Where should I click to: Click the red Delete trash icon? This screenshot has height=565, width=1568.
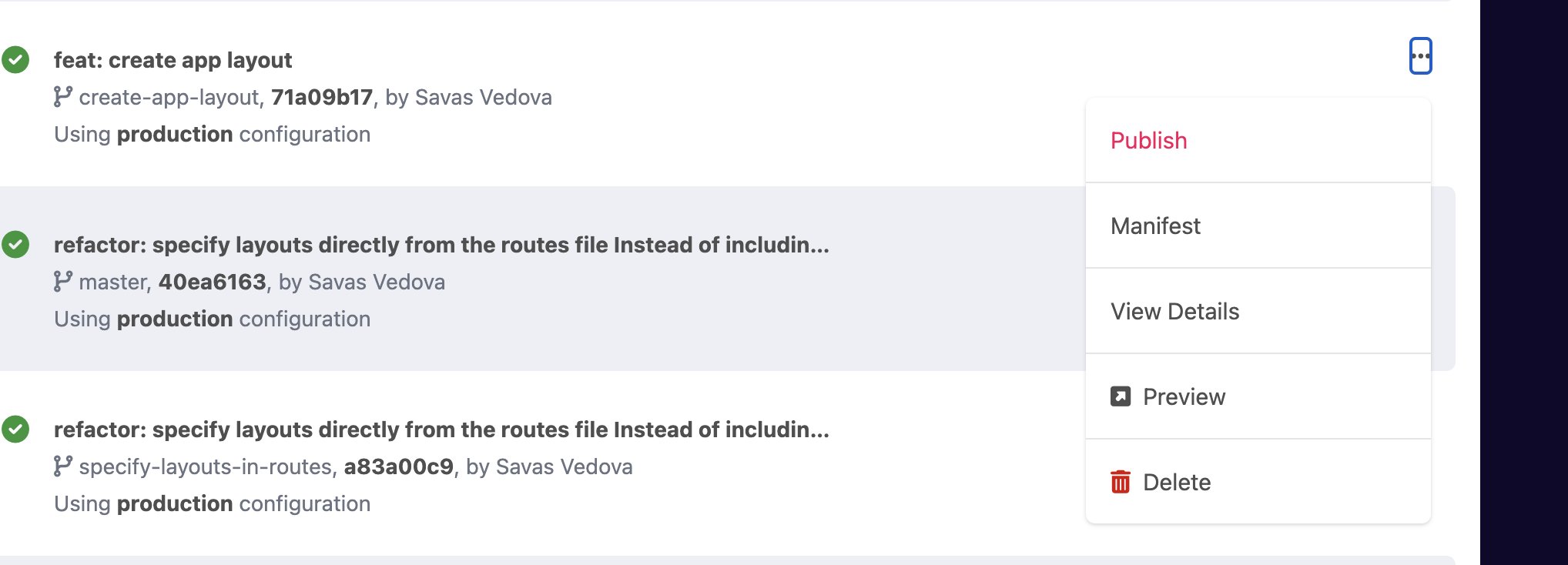pyautogui.click(x=1121, y=482)
